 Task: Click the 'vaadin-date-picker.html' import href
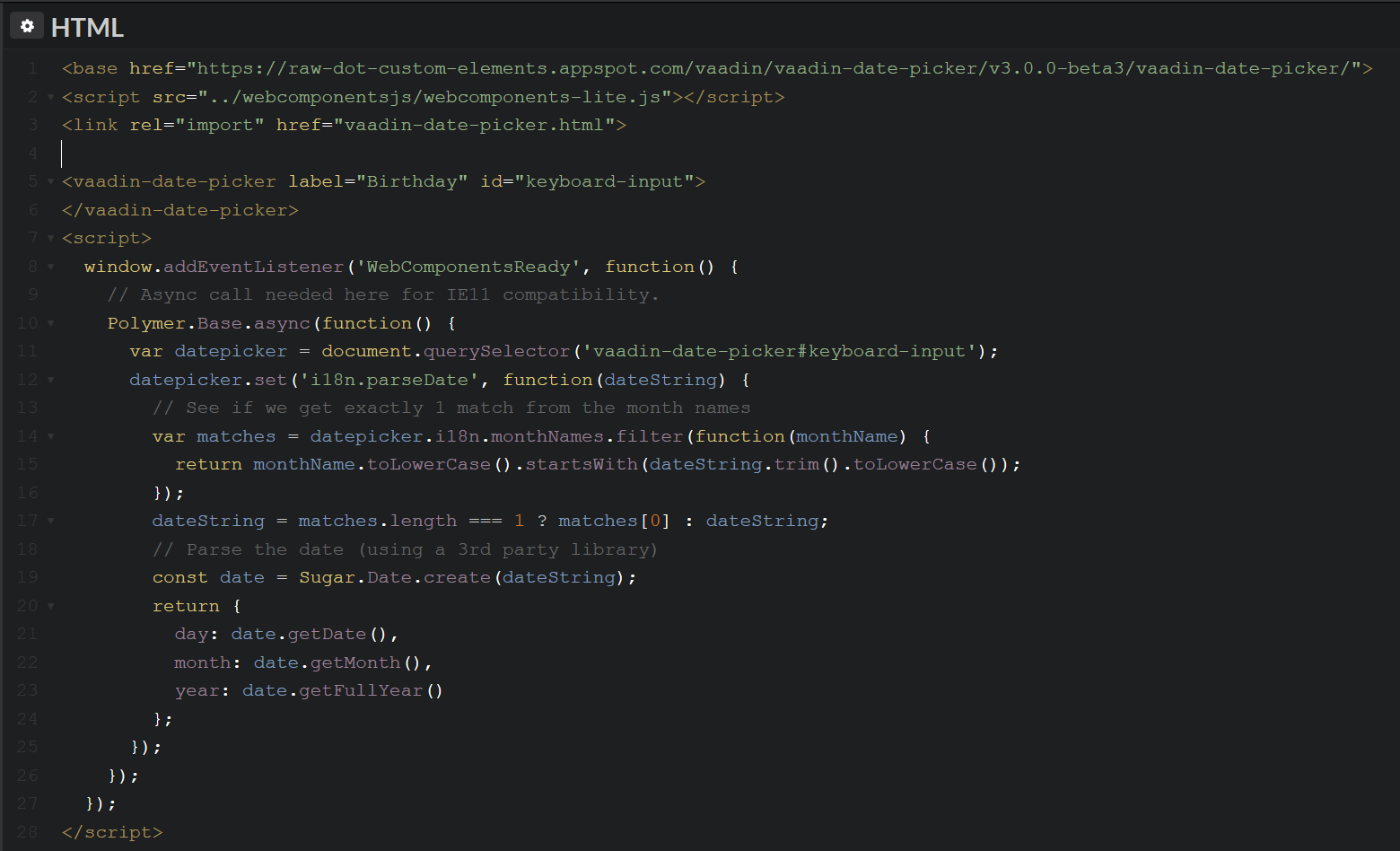click(474, 125)
